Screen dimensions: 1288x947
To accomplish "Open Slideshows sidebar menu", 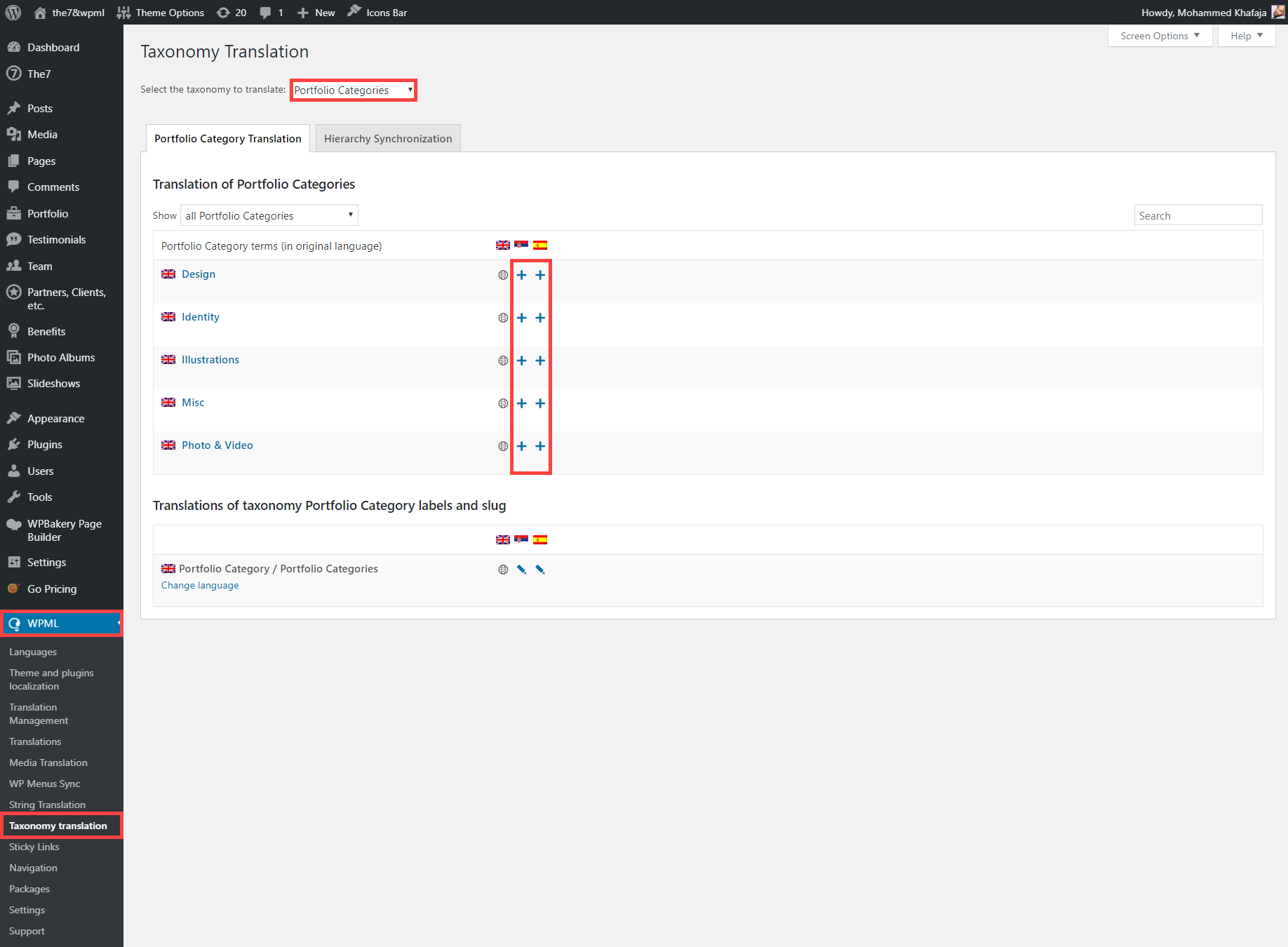I will [62, 384].
